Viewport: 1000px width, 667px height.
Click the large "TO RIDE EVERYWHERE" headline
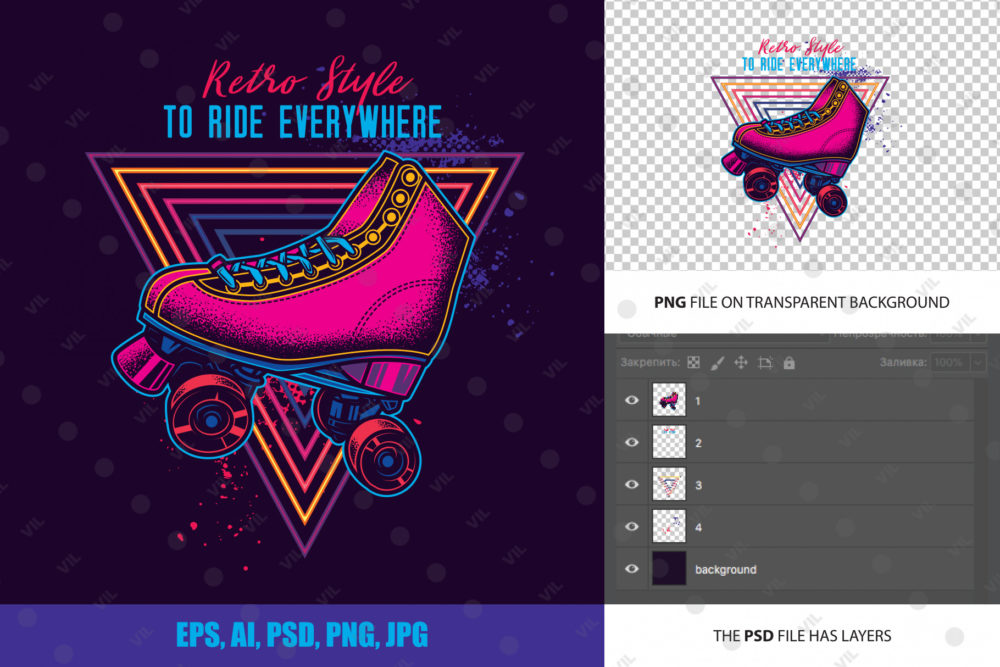(x=303, y=122)
